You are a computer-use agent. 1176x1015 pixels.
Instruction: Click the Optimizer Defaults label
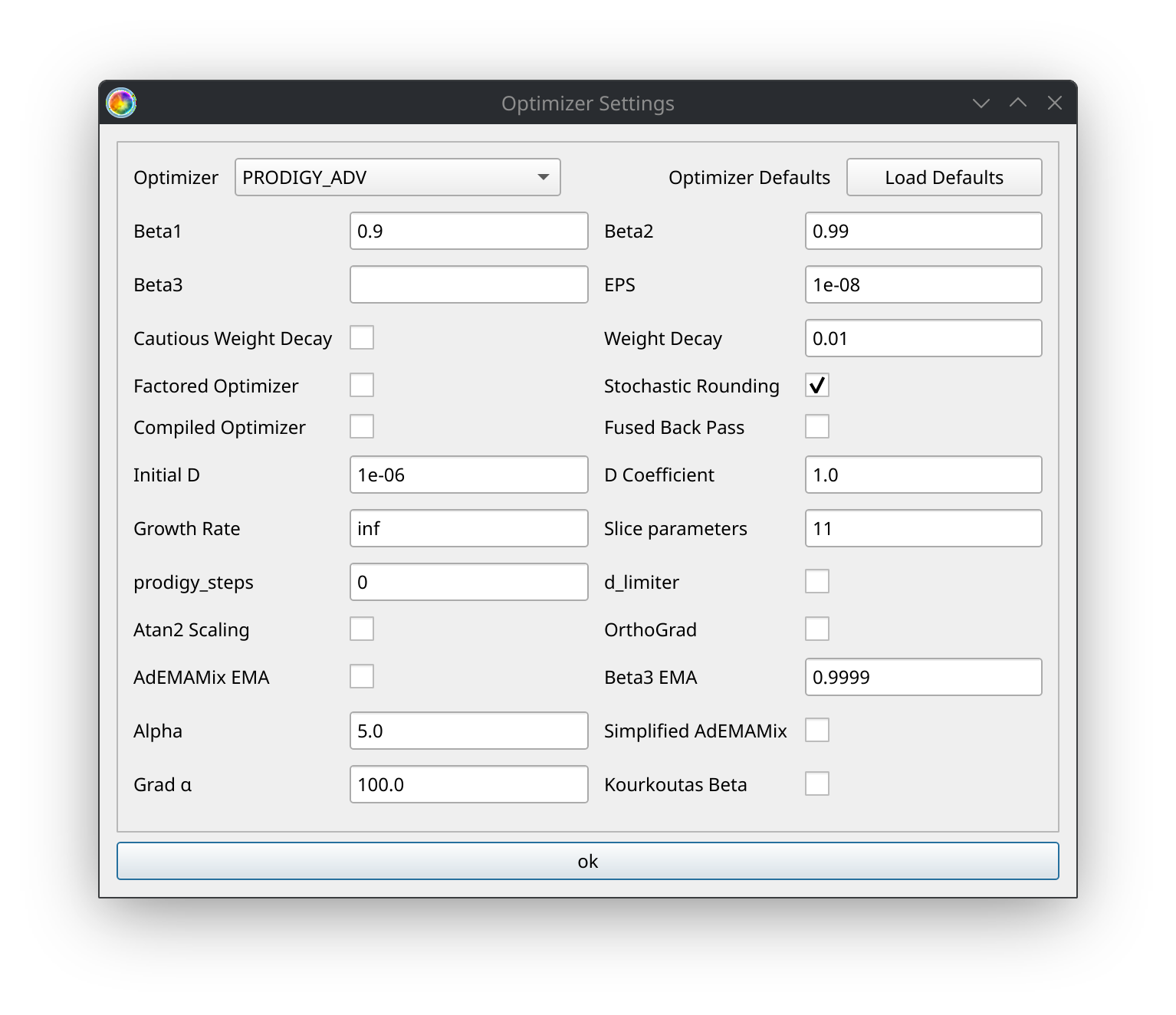[749, 177]
